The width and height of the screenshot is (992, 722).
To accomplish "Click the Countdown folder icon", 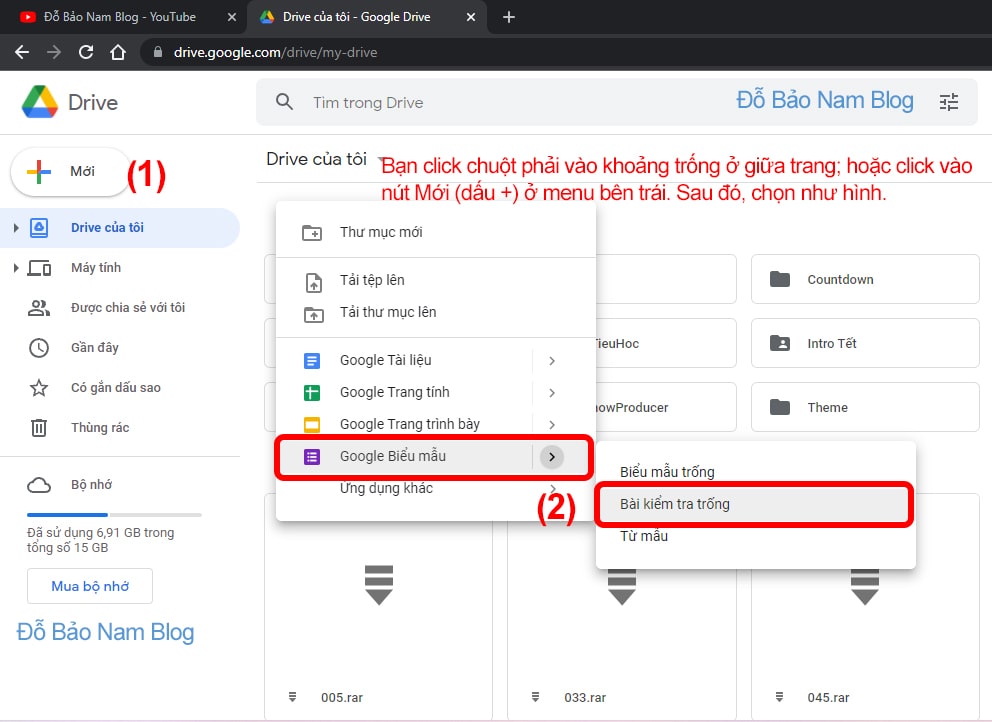I will 779,279.
